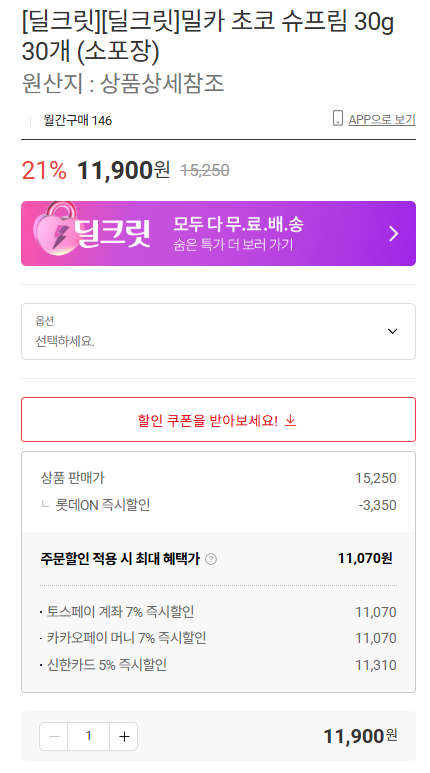Click the 롯데ON 즉시할인 line

click(218, 505)
